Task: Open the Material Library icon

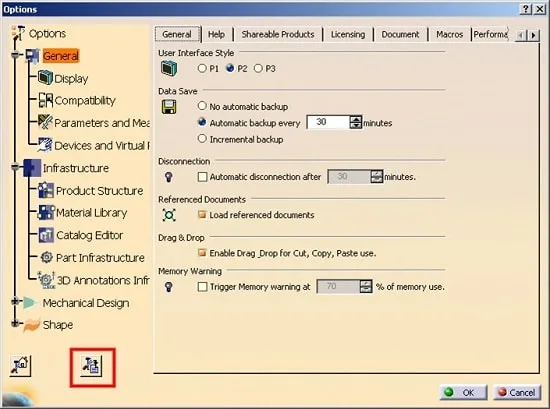Action: coord(46,213)
